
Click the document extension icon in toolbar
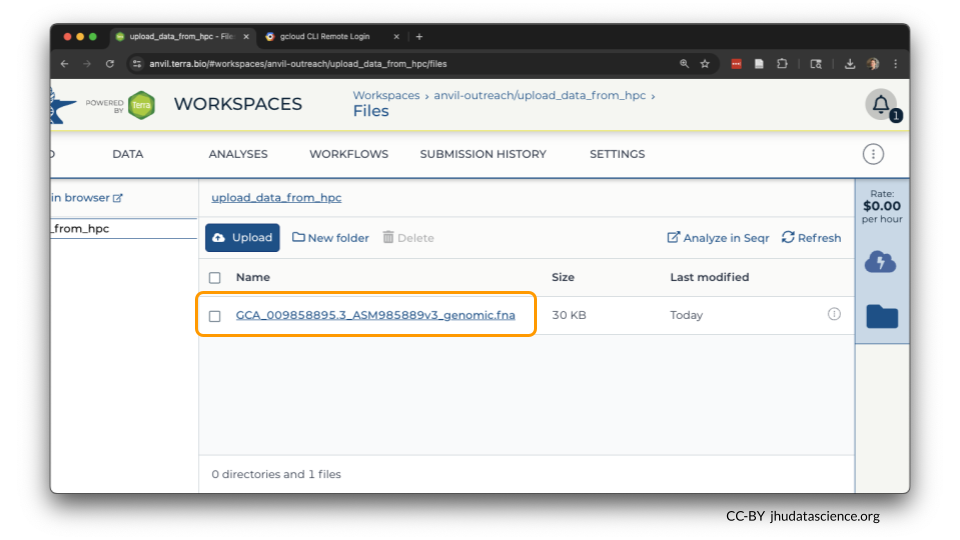point(759,64)
